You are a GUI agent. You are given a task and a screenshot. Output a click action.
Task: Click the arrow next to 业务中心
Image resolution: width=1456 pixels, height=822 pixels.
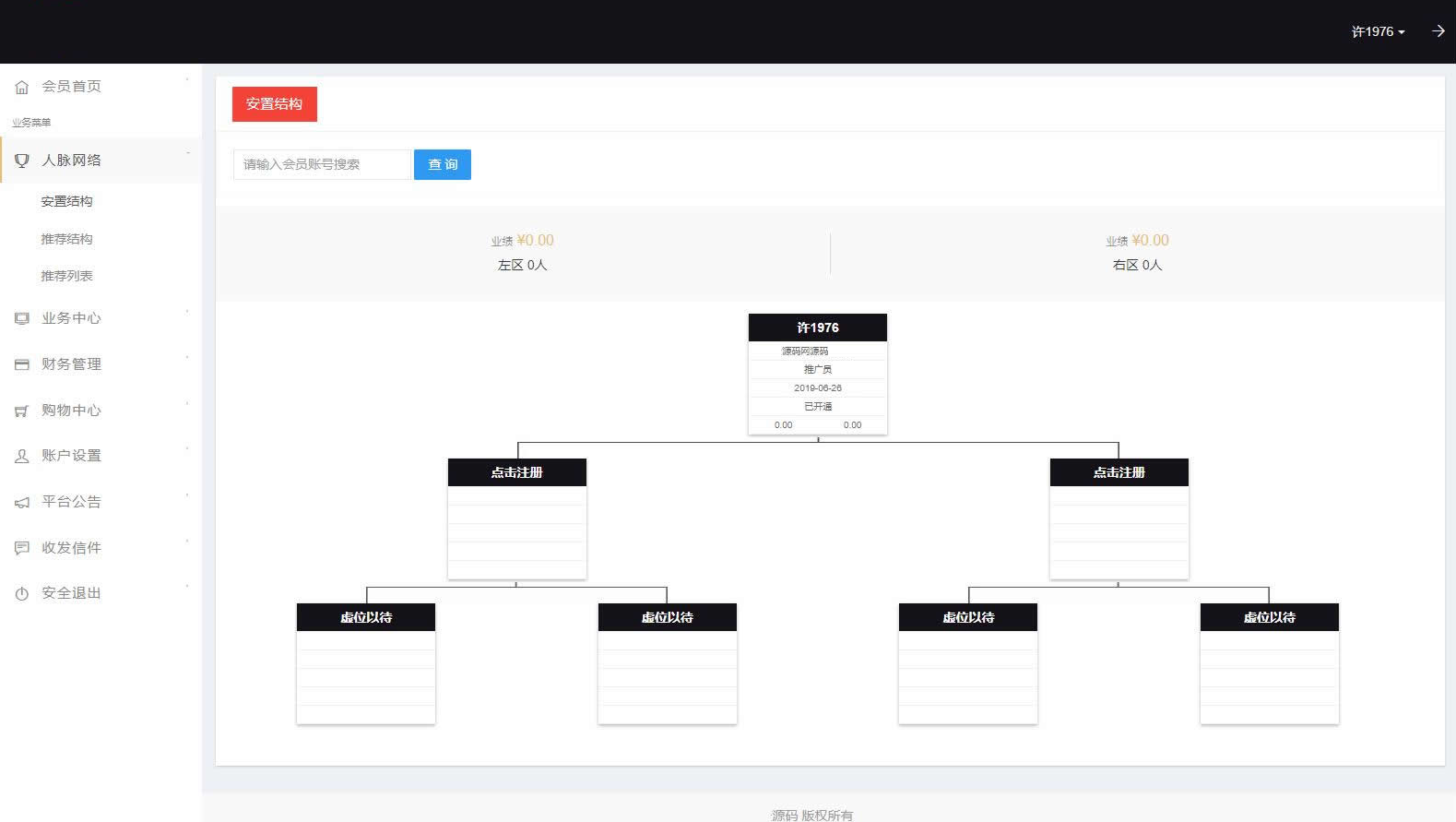(x=187, y=311)
